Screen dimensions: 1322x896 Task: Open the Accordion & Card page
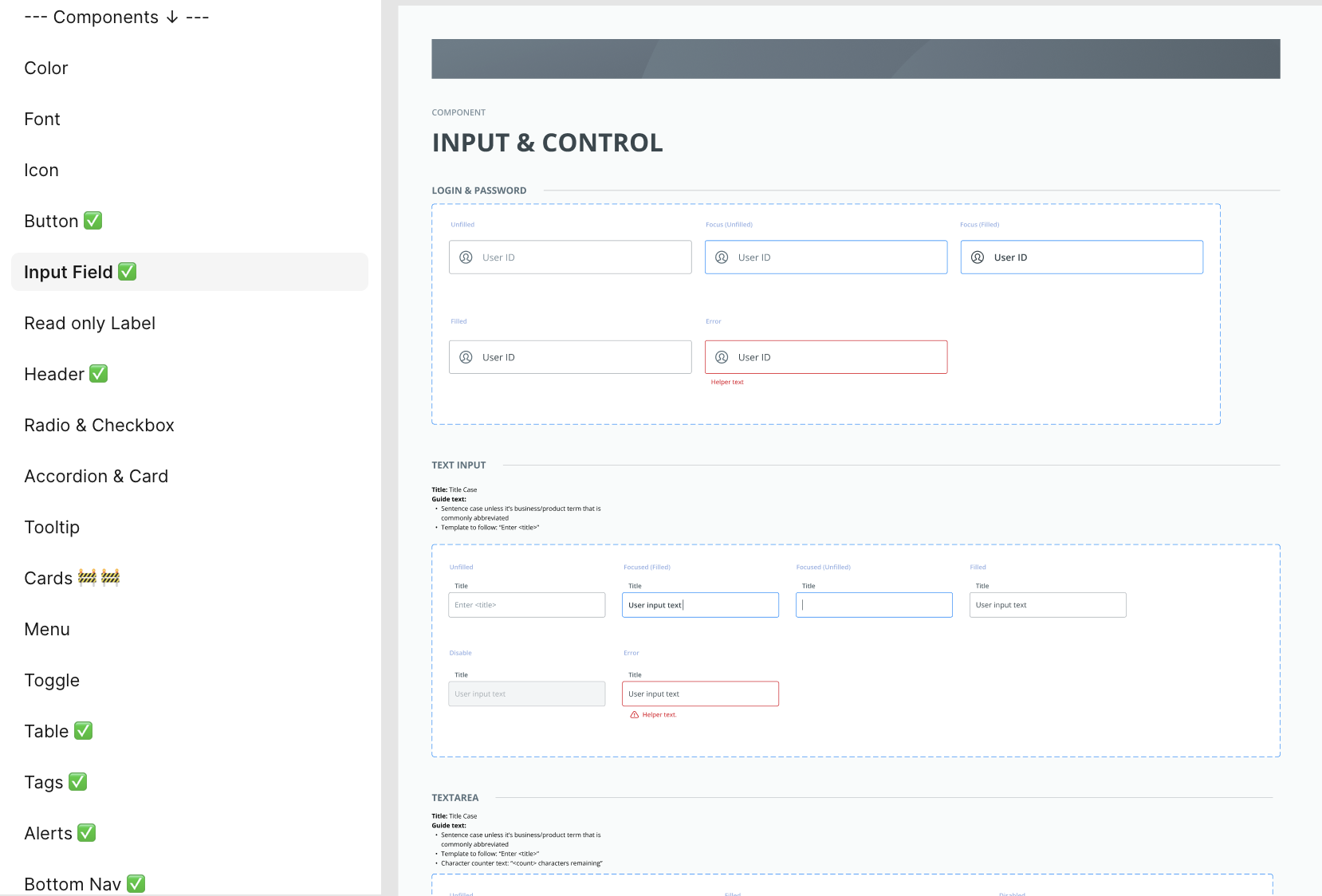point(96,476)
